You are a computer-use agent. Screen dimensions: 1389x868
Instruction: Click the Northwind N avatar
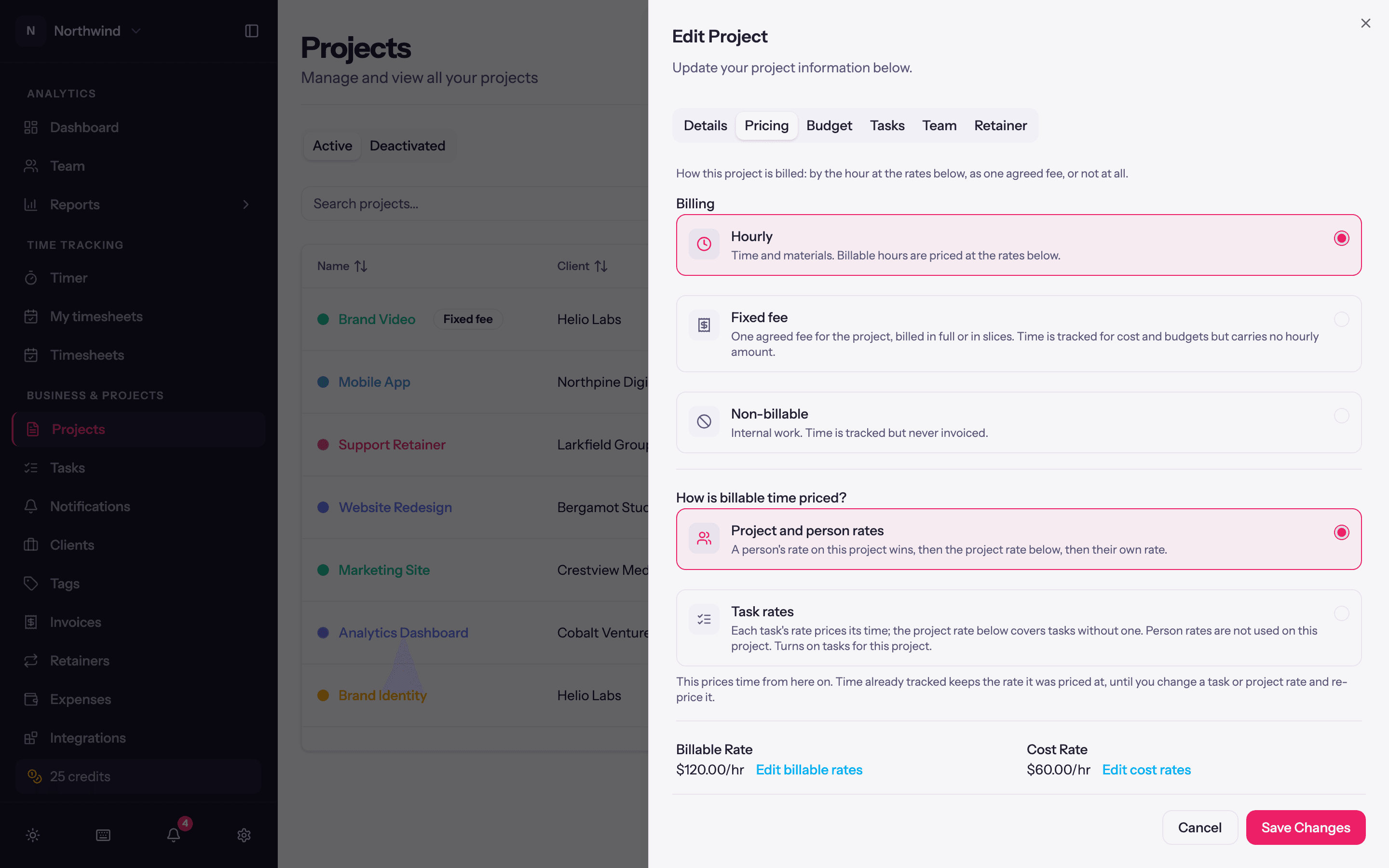coord(31,31)
